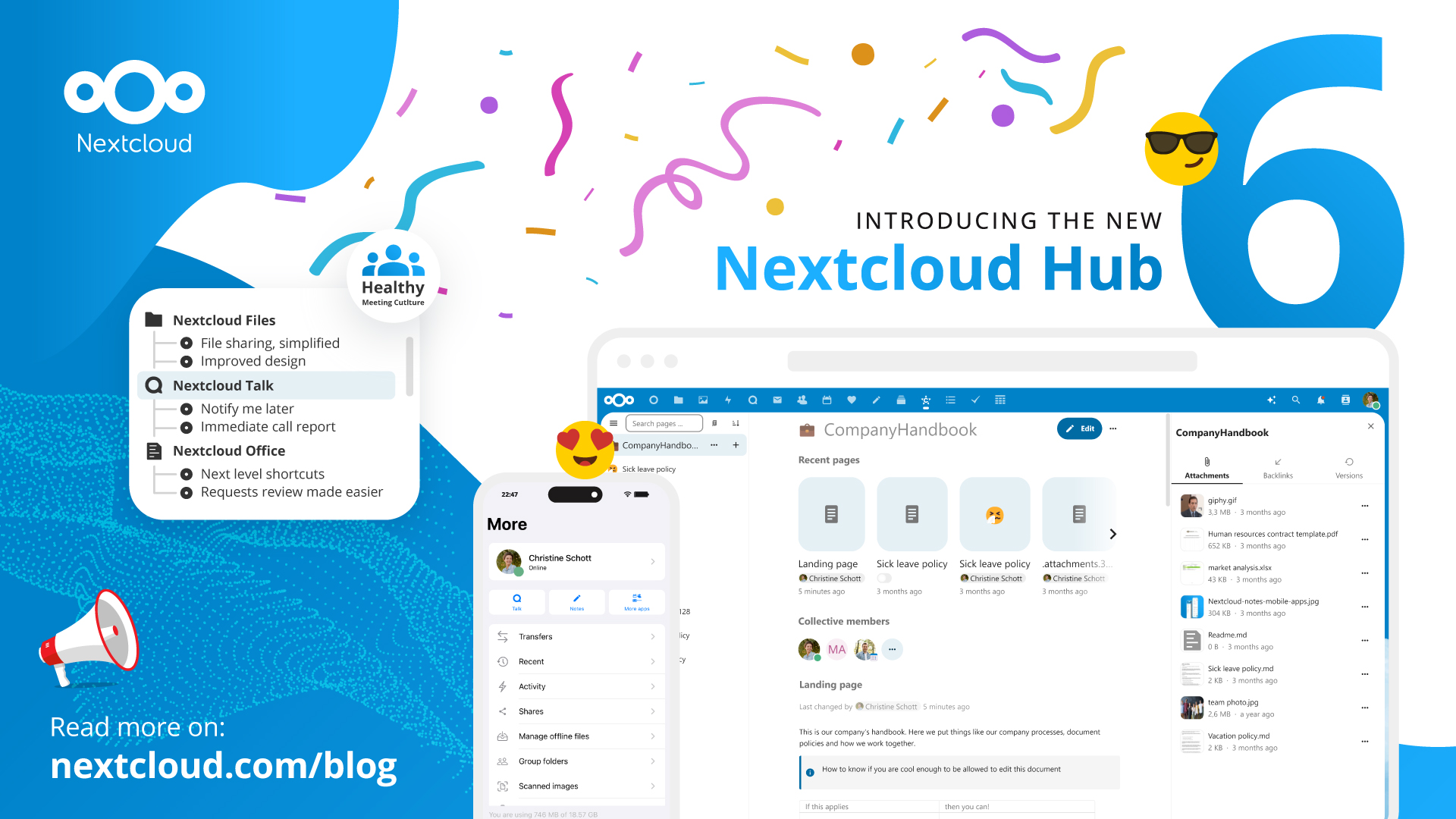Image resolution: width=1456 pixels, height=819 pixels.
Task: Switch to the Backlinks tab
Action: click(1276, 470)
